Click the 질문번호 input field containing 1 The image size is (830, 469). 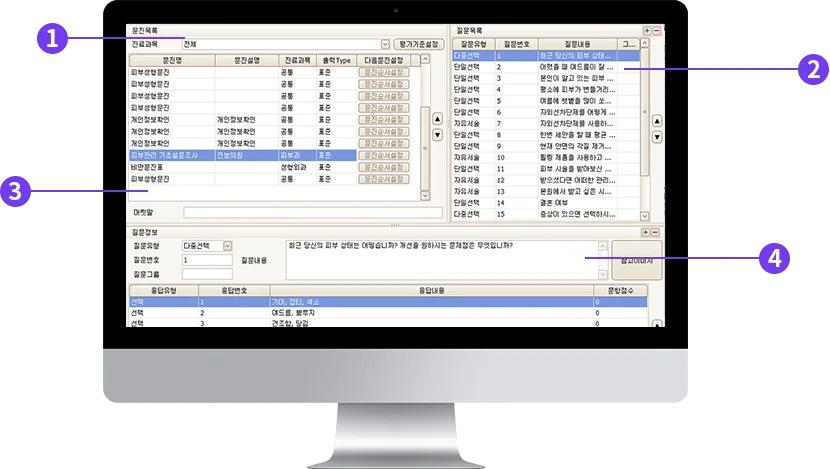(x=207, y=260)
